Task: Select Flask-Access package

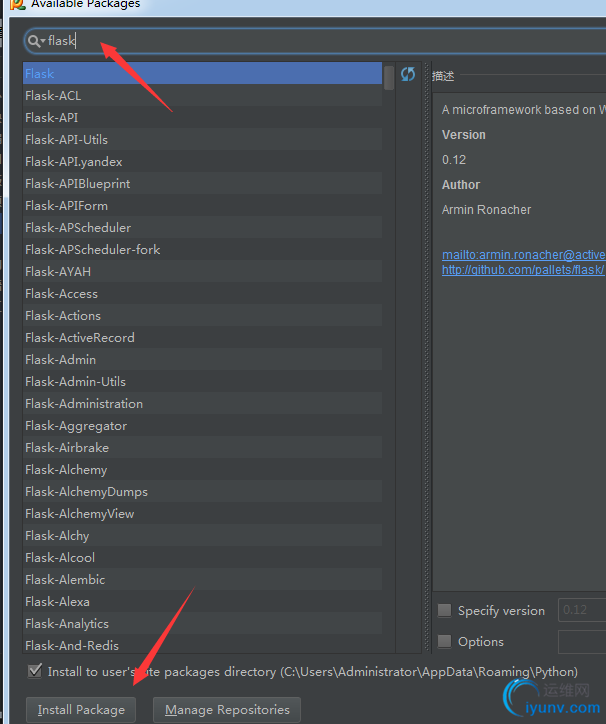Action: click(x=202, y=294)
